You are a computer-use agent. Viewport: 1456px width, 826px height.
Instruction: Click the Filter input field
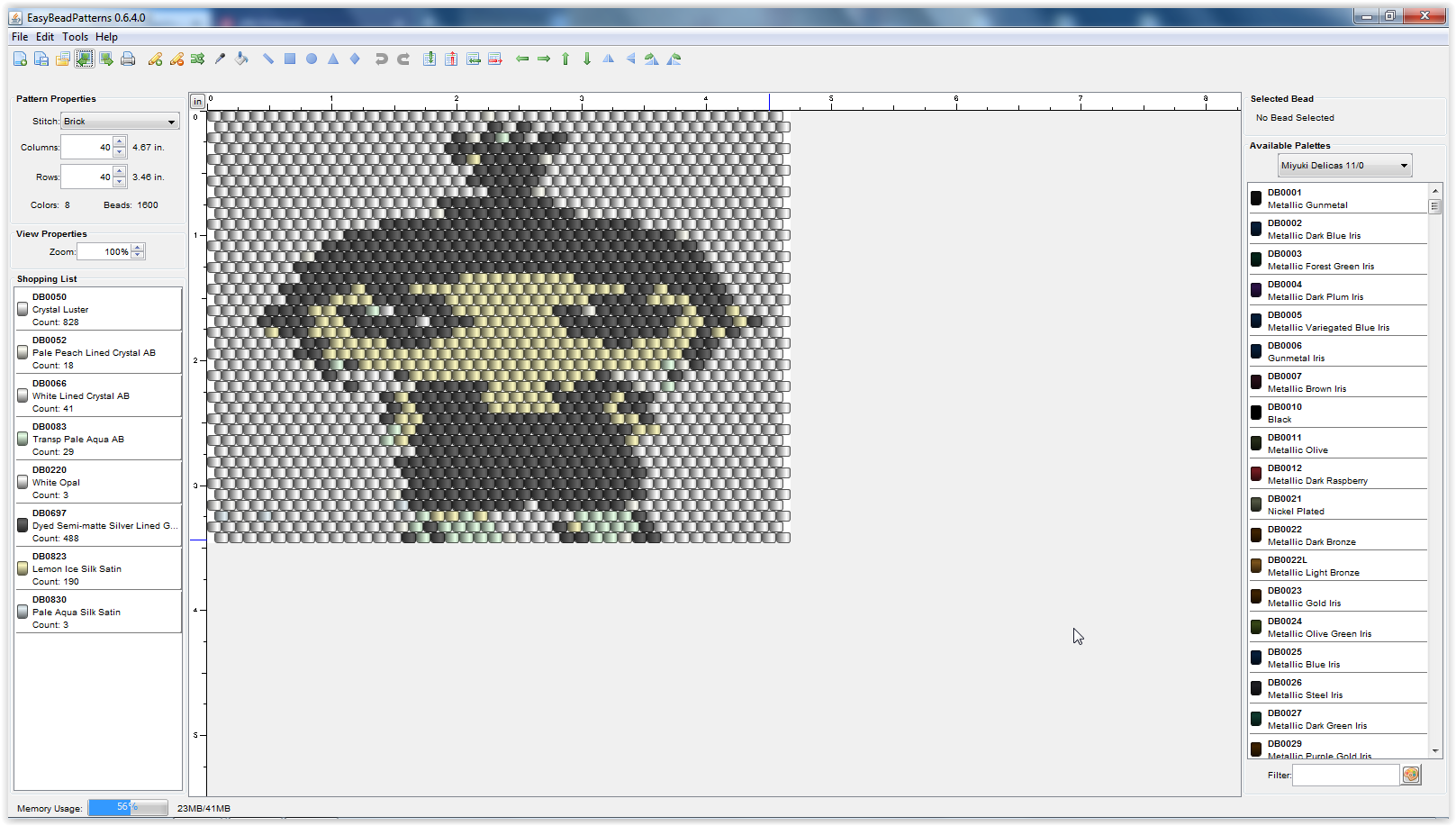(1345, 775)
